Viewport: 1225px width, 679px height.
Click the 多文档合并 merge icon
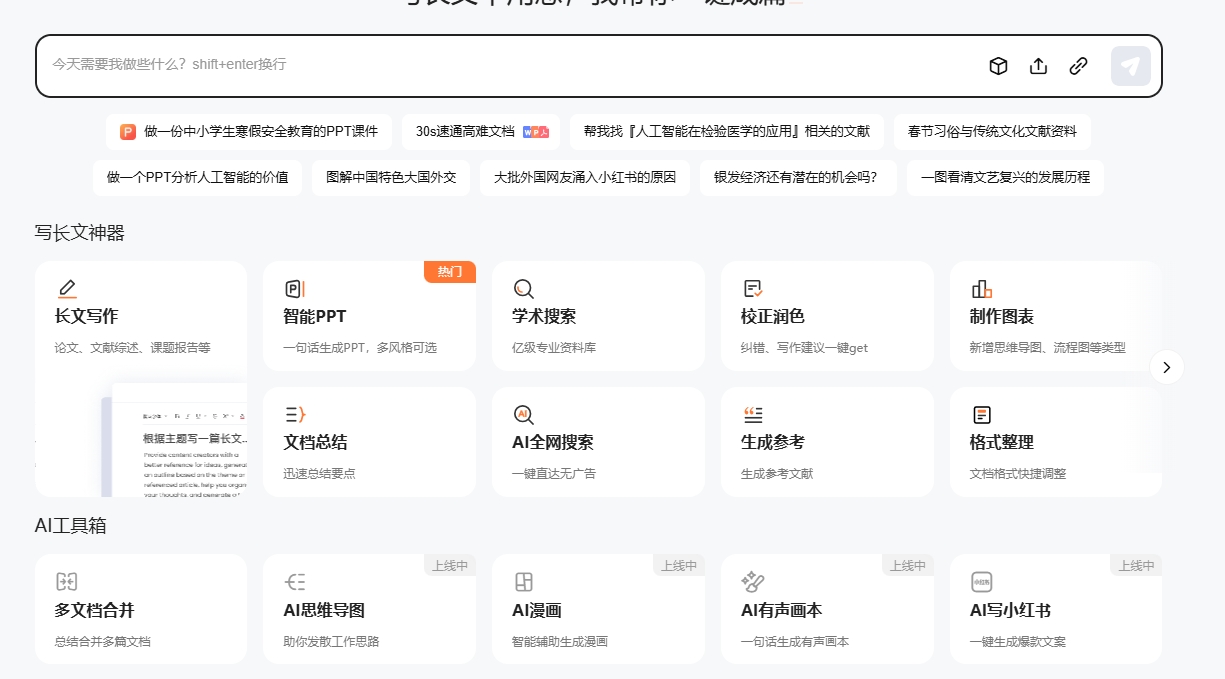[x=67, y=581]
